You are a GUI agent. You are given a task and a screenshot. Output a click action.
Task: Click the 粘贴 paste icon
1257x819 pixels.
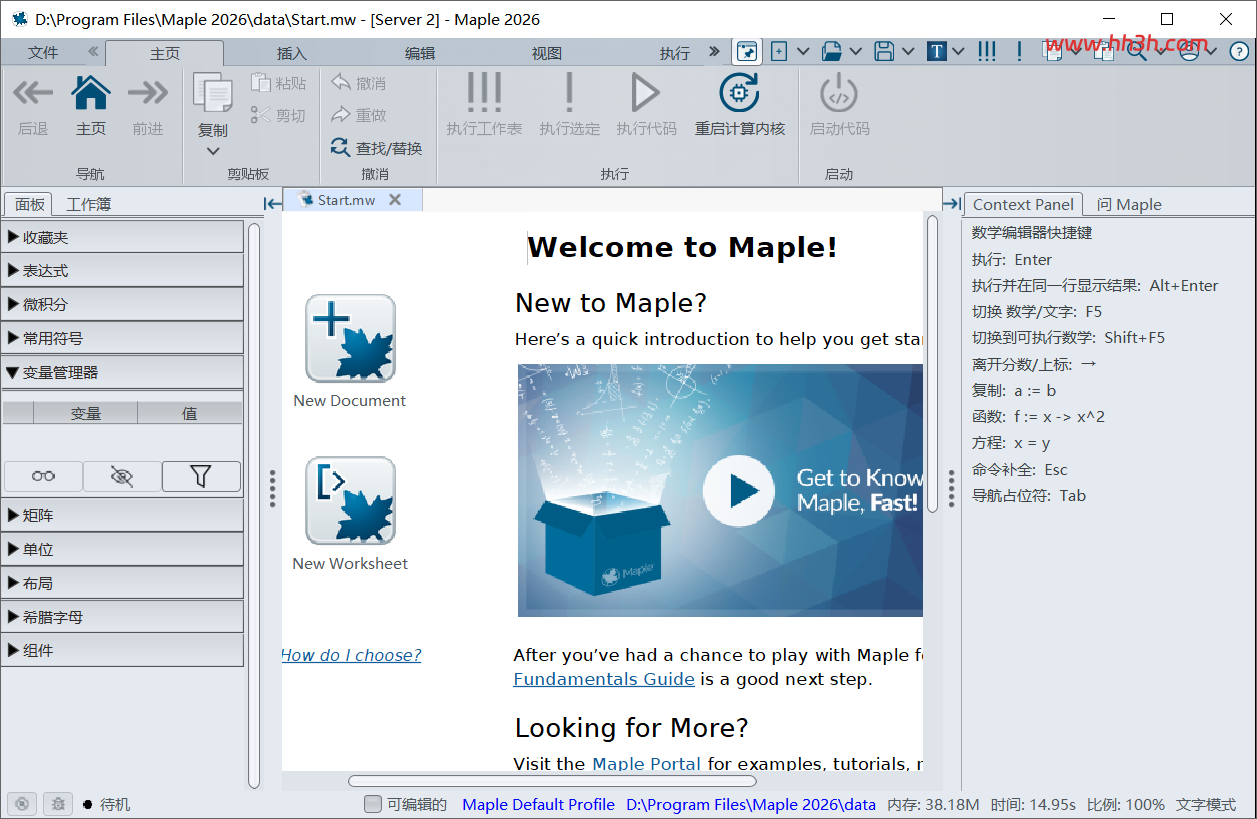261,83
